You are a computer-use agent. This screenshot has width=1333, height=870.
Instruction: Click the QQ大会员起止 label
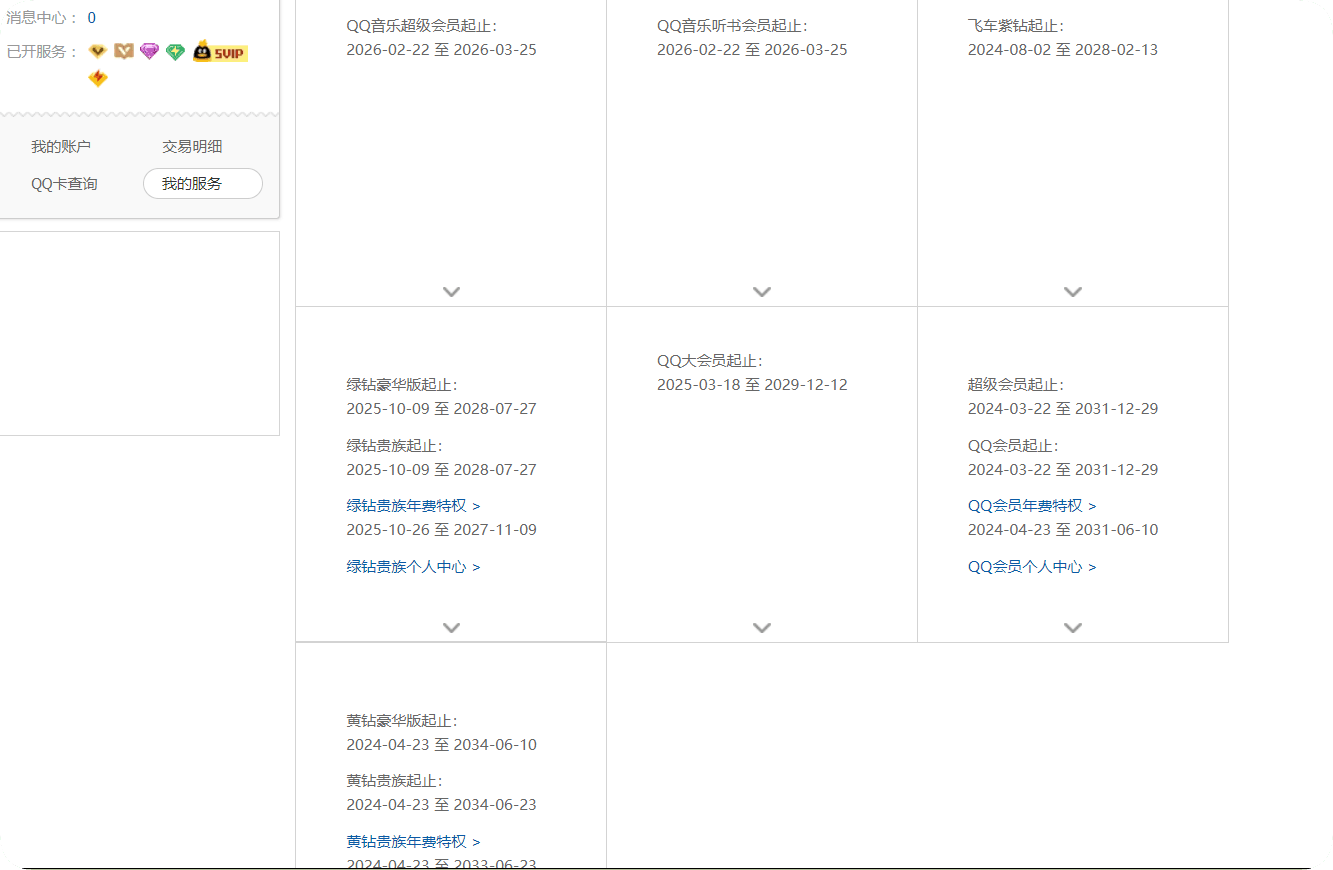point(709,361)
